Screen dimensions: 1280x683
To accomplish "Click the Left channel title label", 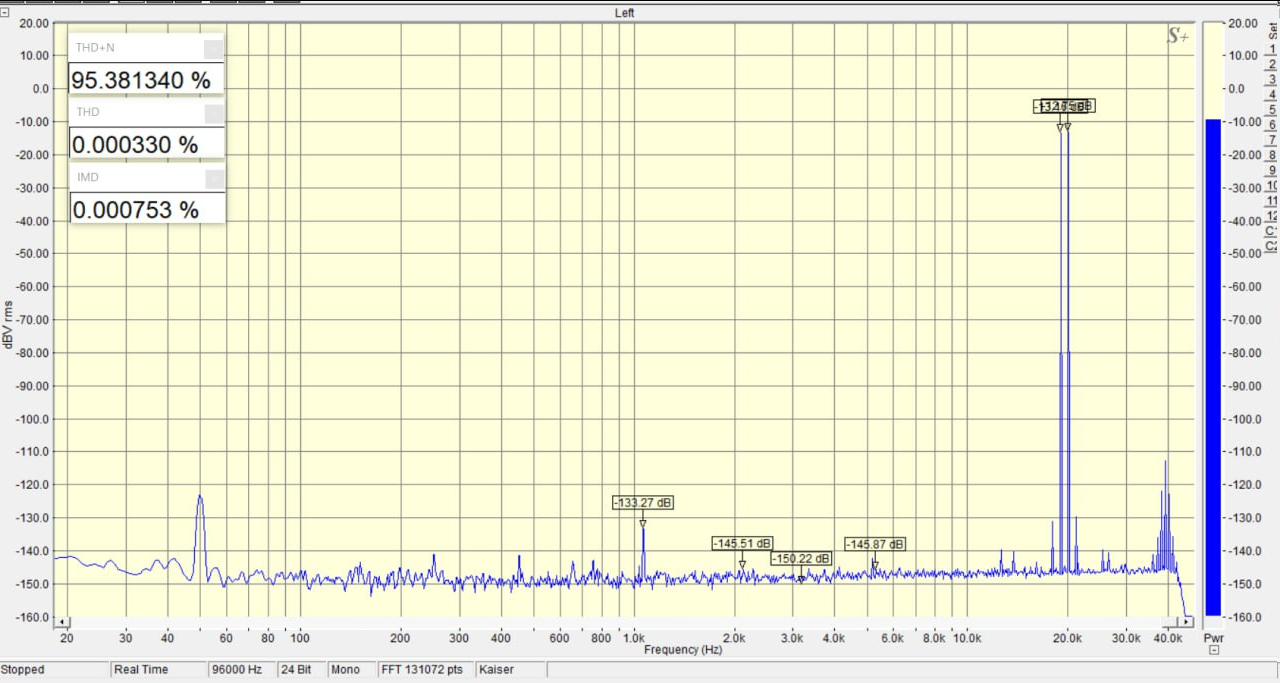I will pyautogui.click(x=625, y=13).
